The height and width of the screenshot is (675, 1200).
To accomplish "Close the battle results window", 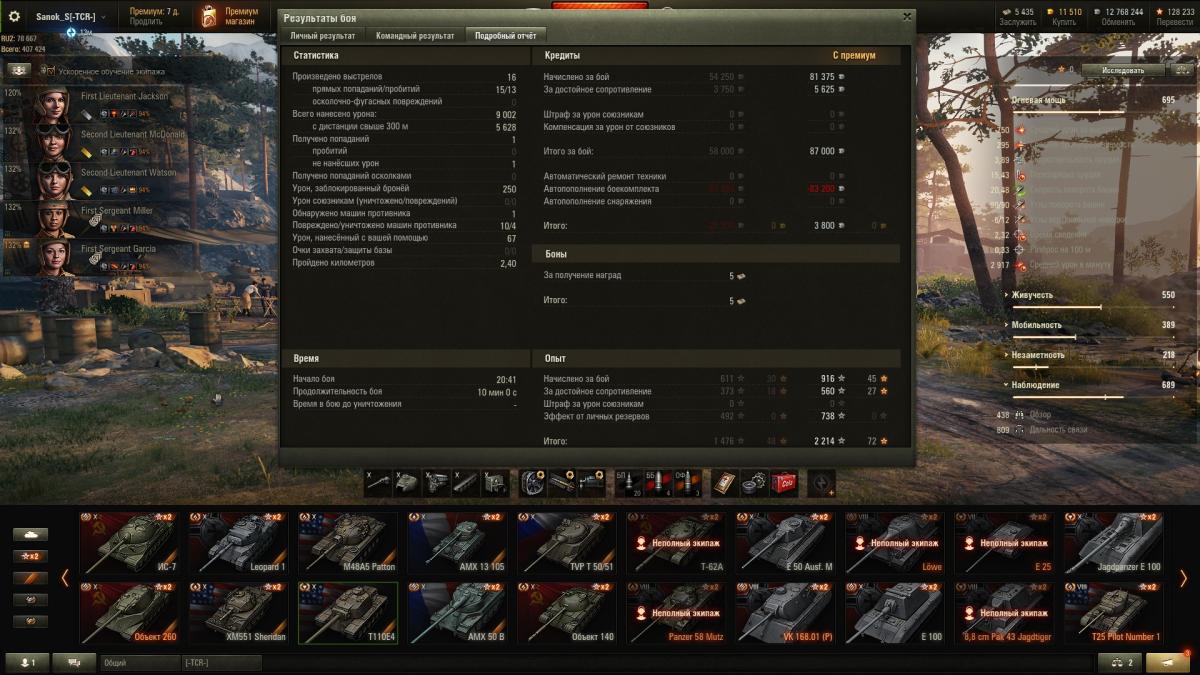I will pos(906,17).
